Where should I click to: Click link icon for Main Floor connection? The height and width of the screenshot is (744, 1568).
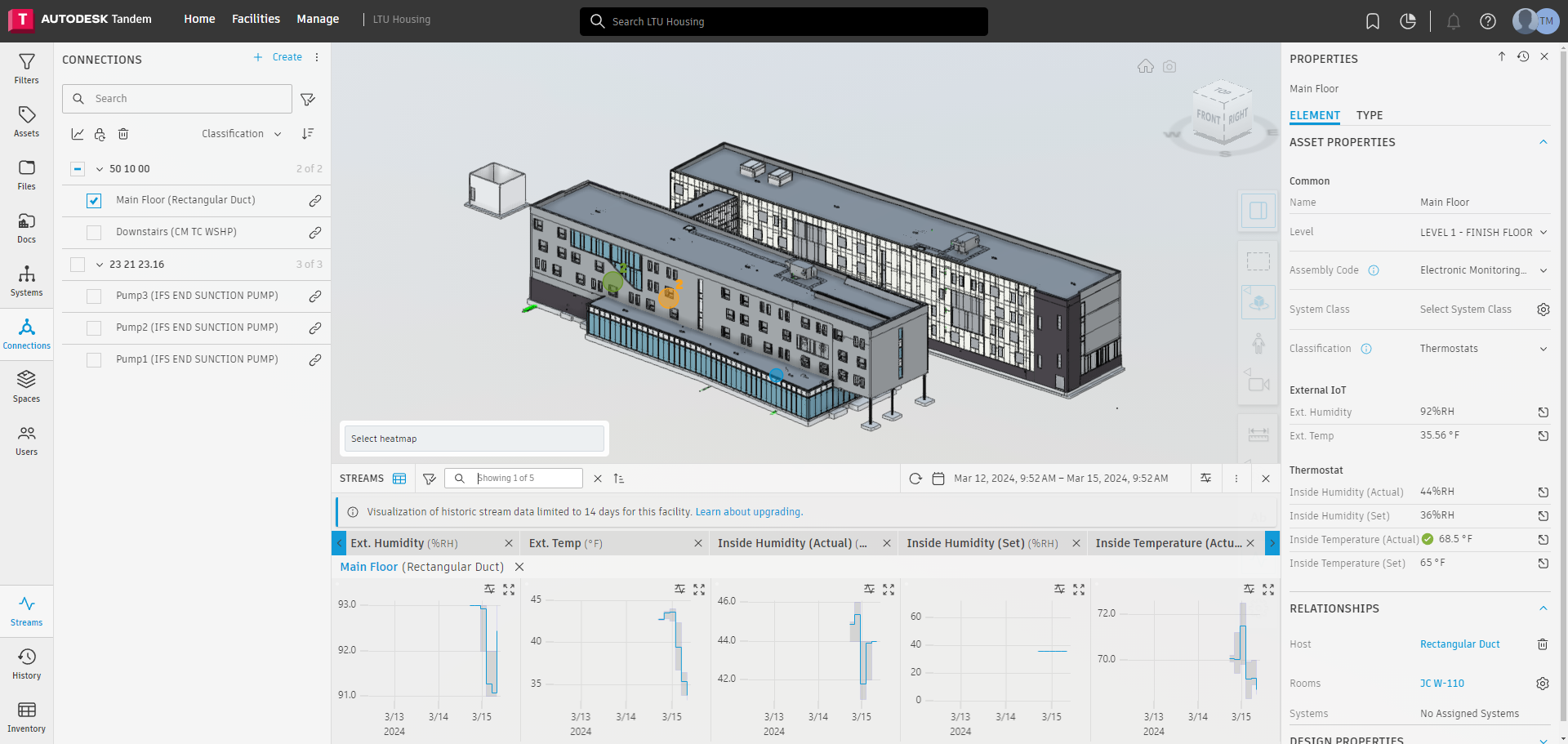point(314,201)
